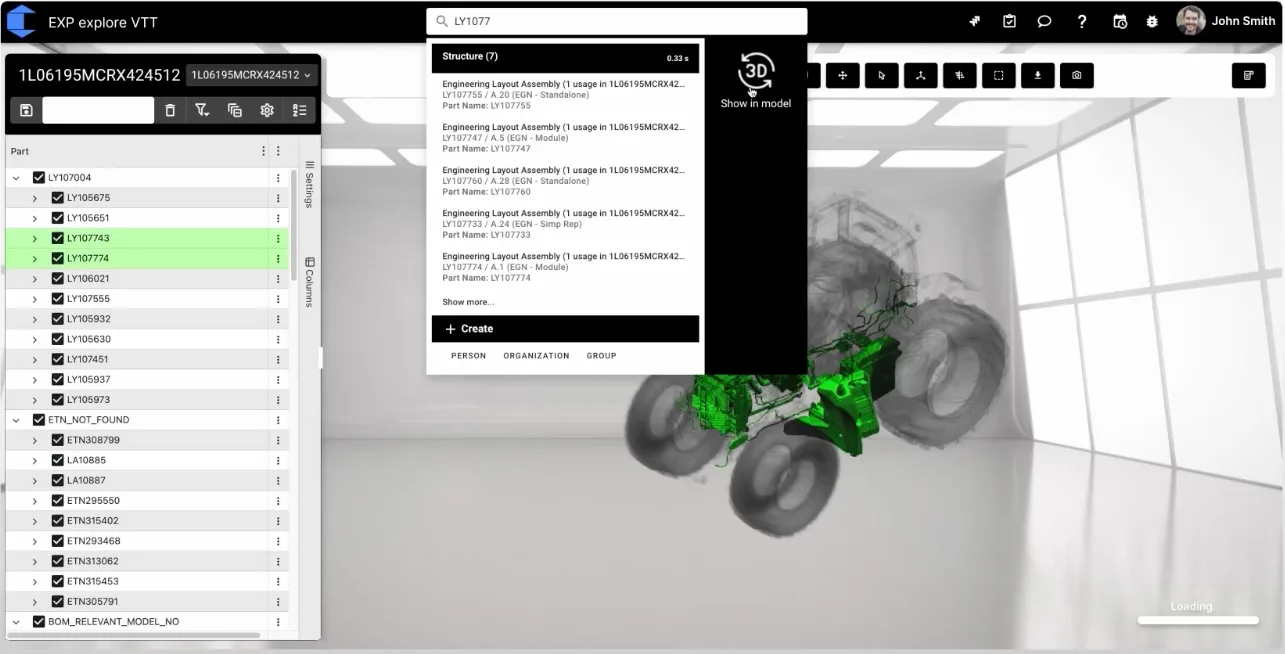Screen dimensions: 1285x654
Task: Click the save icon in the parts panel
Action: [x=26, y=110]
